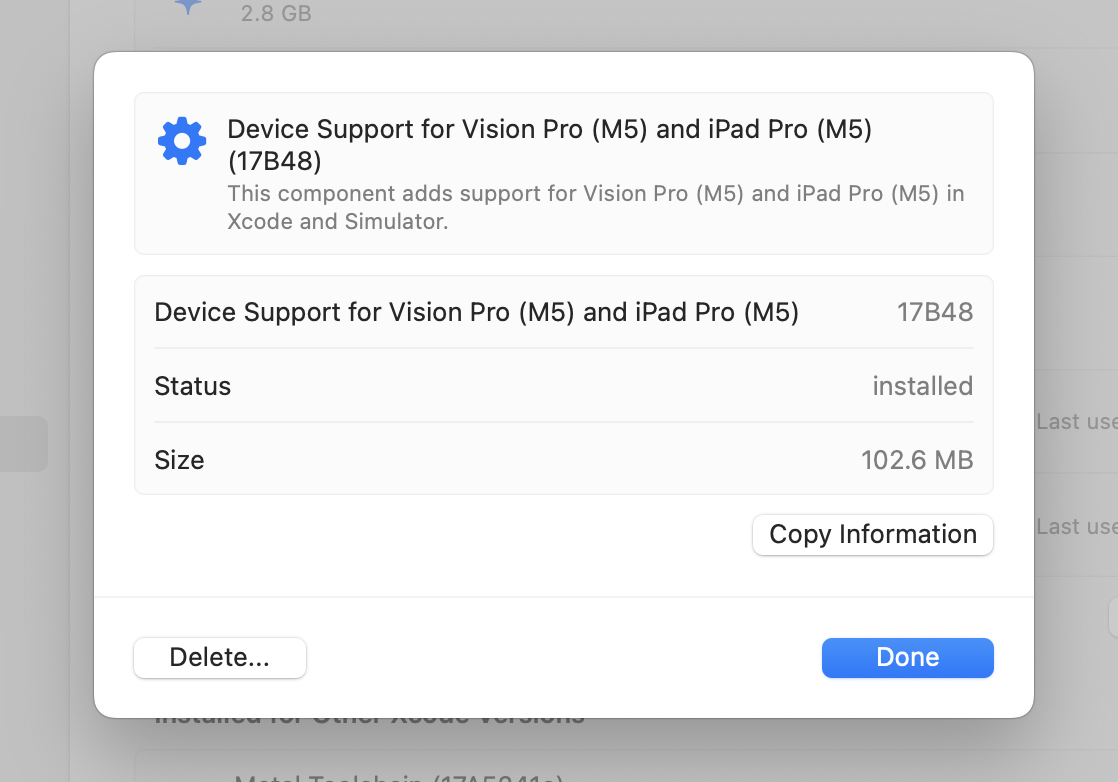Click the "Installed for Other Xcode Versions" heading
Viewport: 1118px width, 782px height.
tap(370, 718)
